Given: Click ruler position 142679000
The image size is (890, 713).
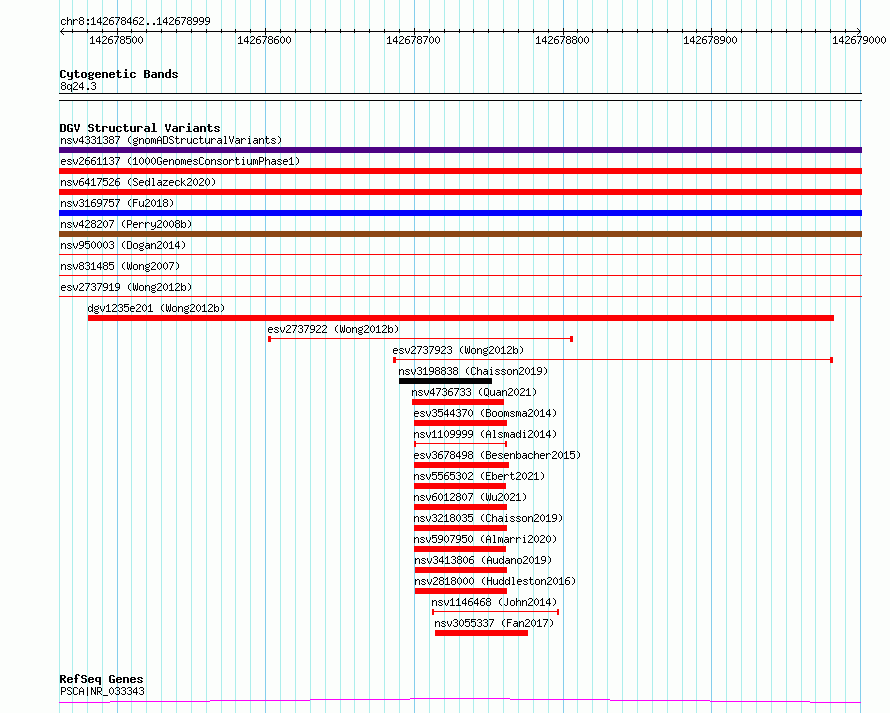Looking at the screenshot, I should coord(859,40).
